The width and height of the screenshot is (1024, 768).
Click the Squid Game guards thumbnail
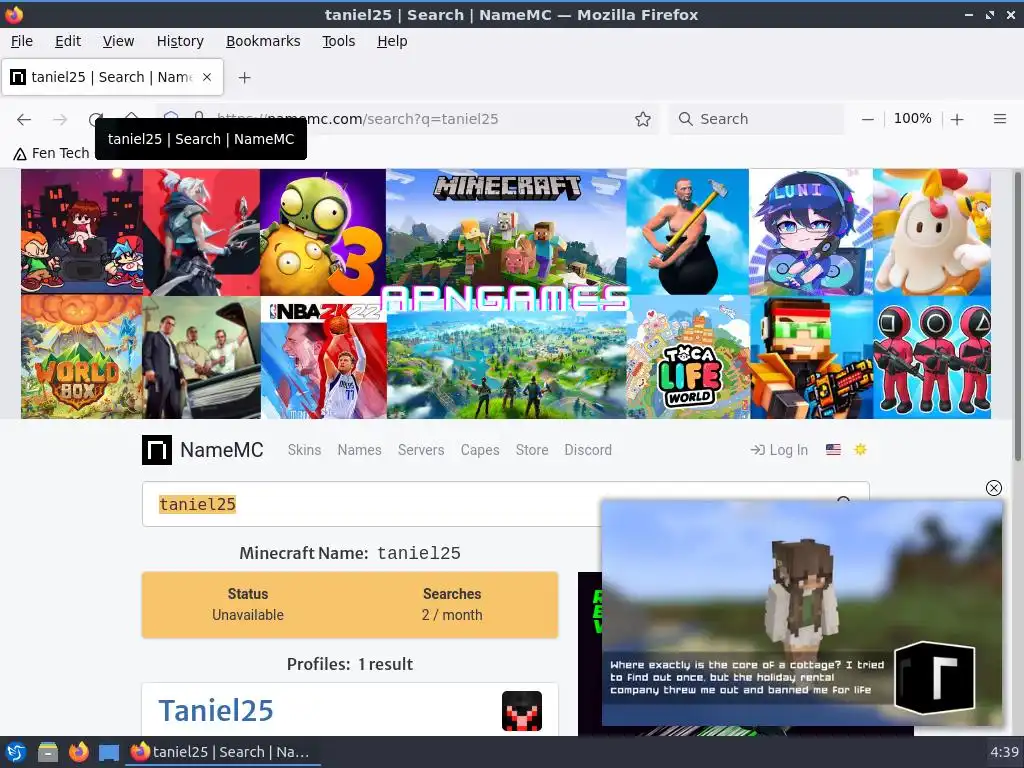[x=932, y=358]
